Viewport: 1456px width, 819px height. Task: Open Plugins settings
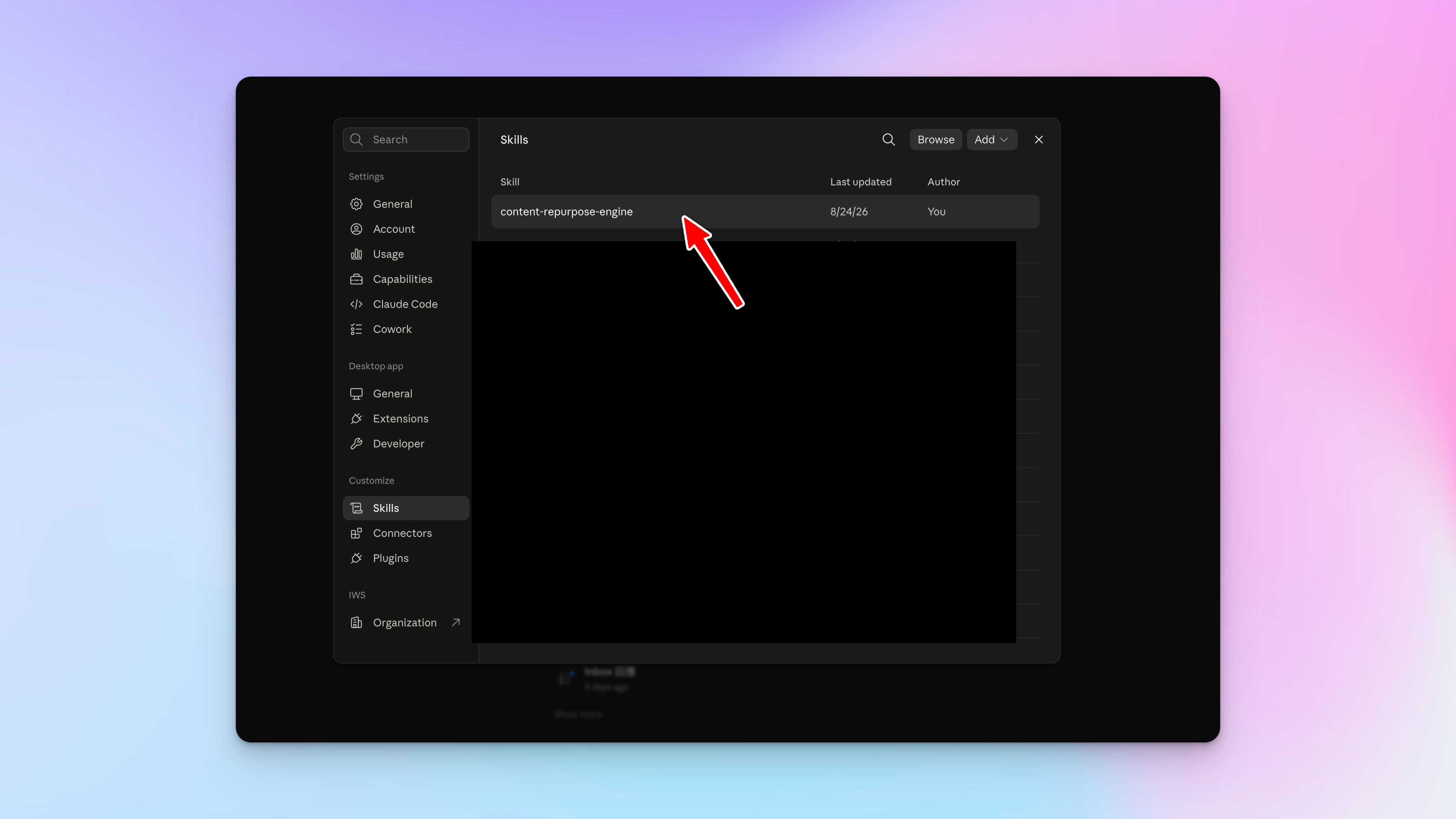click(391, 559)
